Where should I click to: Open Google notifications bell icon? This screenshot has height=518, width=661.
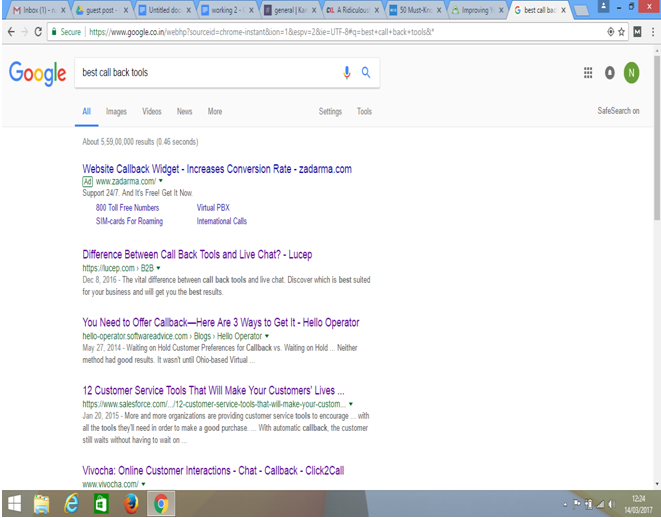[x=610, y=72]
